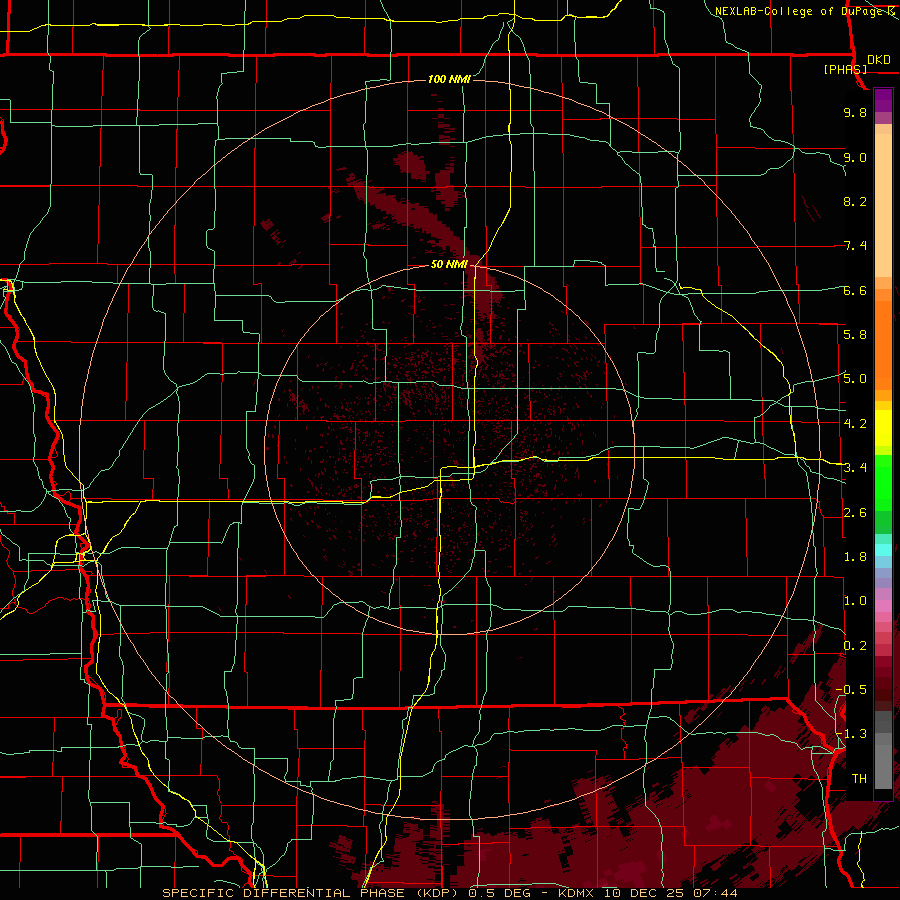Click the 2.6 scale value
Image resolution: width=900 pixels, height=900 pixels.
coord(855,513)
